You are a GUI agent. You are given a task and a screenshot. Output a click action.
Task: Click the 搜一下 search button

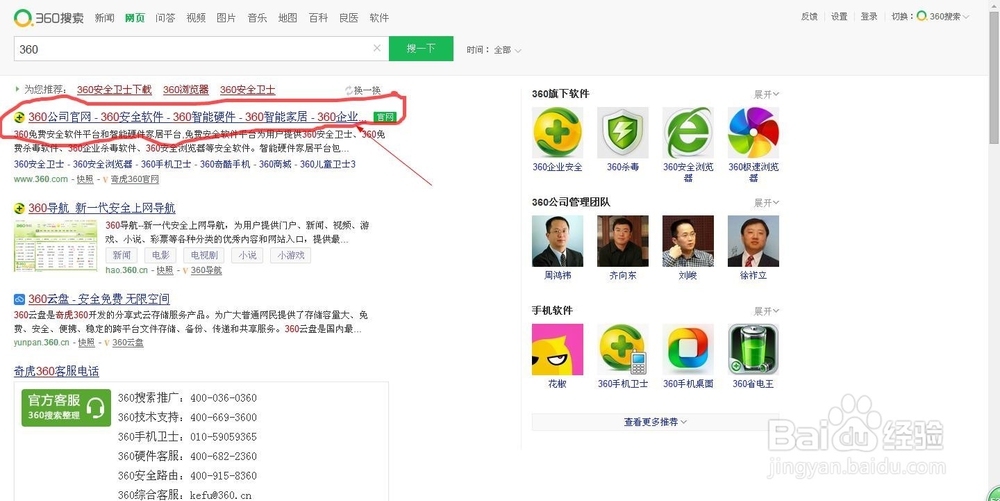421,48
